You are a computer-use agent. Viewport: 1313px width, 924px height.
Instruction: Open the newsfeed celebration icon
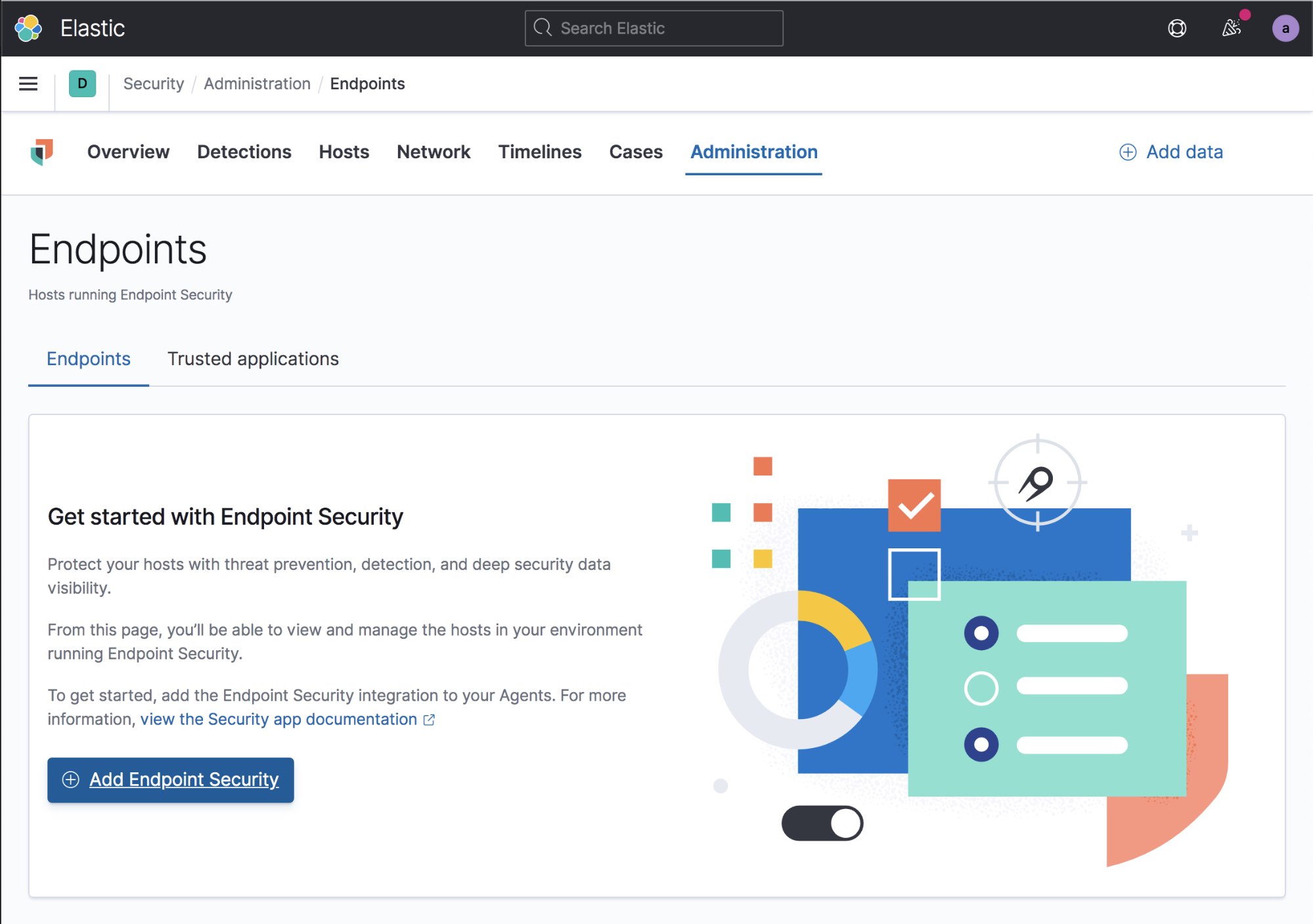1232,28
